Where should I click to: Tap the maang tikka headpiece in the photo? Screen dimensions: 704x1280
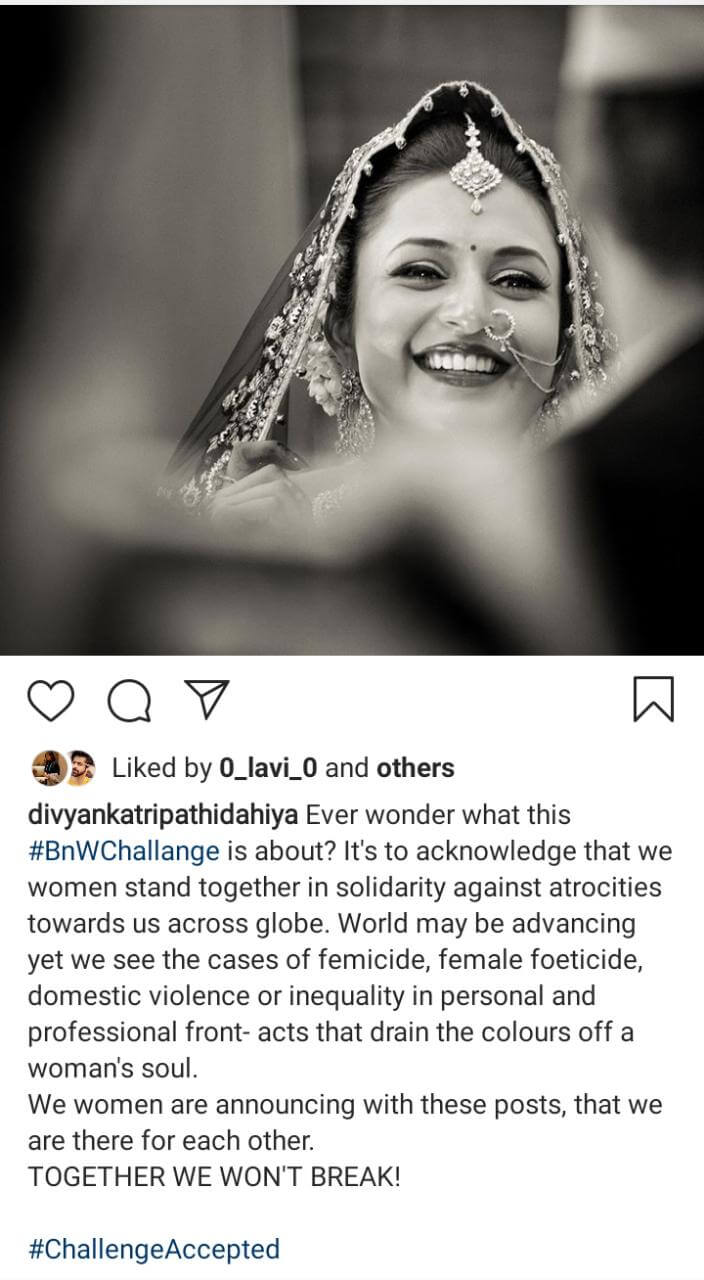476,165
